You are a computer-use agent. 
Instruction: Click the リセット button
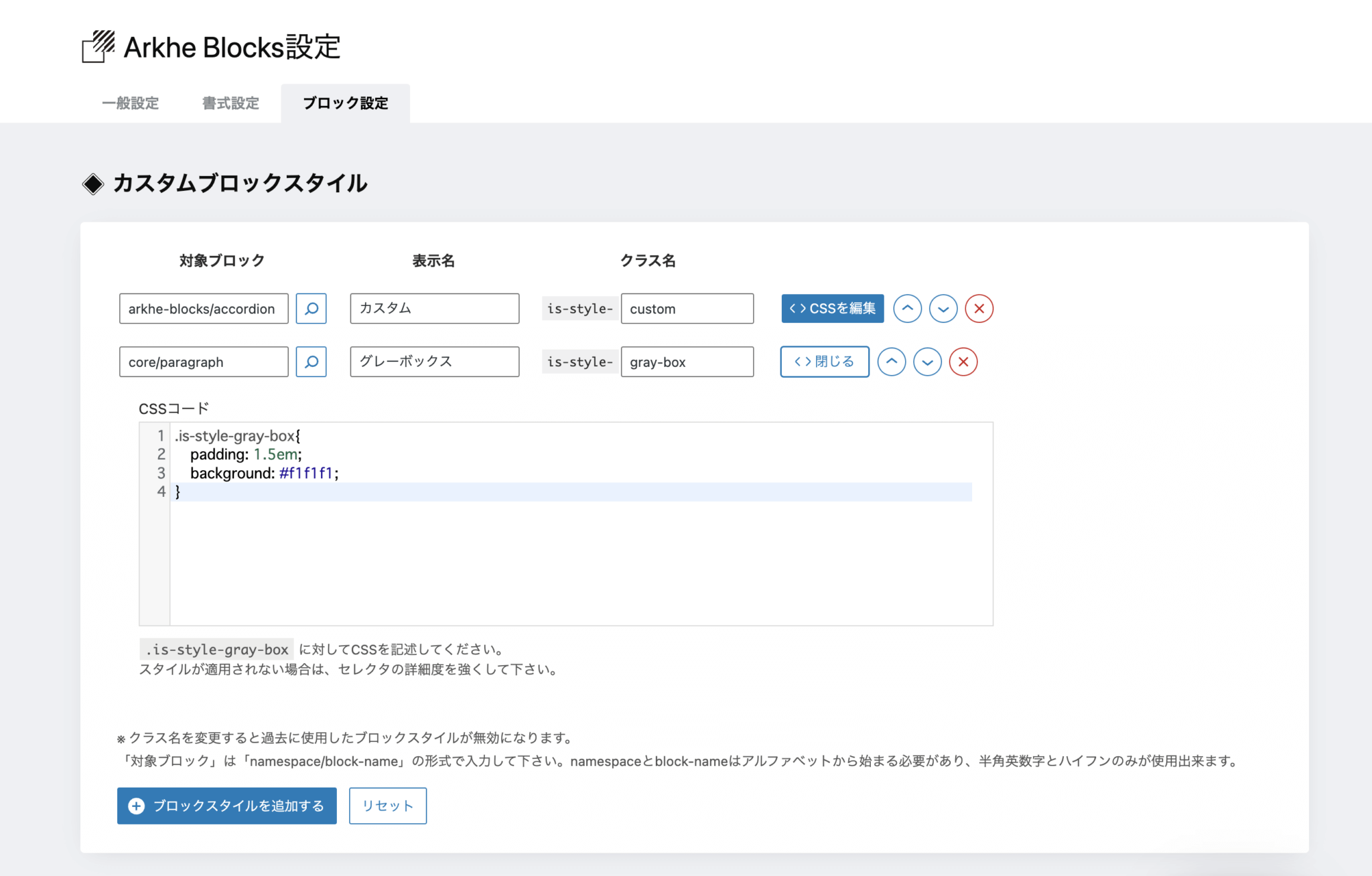tap(387, 806)
